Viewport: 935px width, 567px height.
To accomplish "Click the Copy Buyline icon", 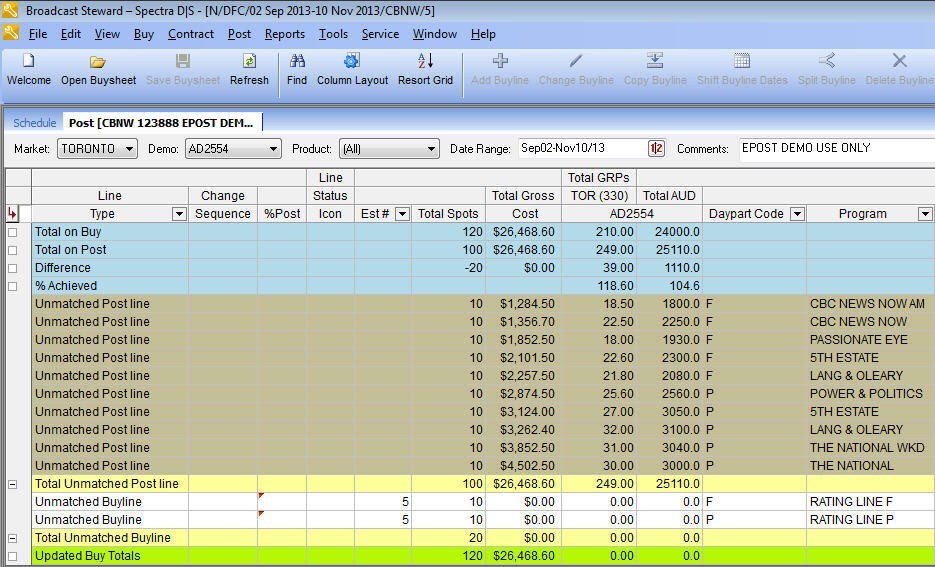I will (655, 61).
